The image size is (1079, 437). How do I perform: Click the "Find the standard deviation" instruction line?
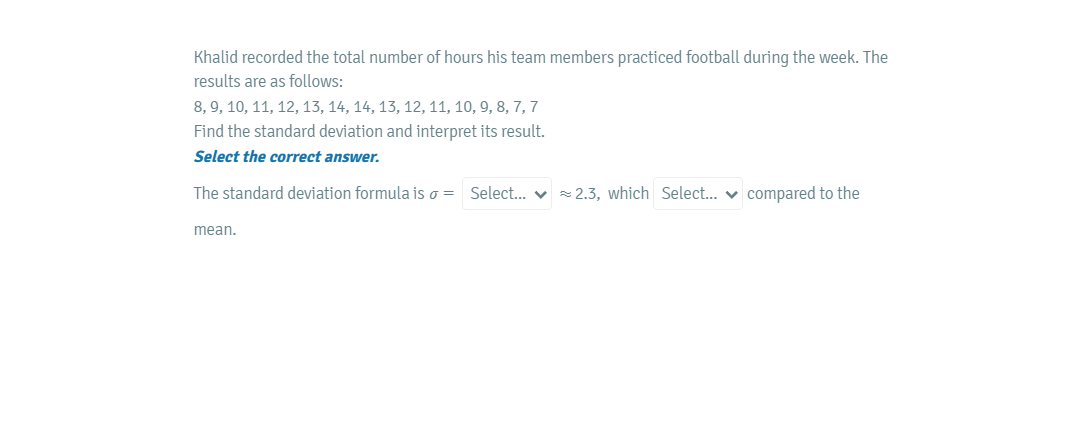(369, 132)
